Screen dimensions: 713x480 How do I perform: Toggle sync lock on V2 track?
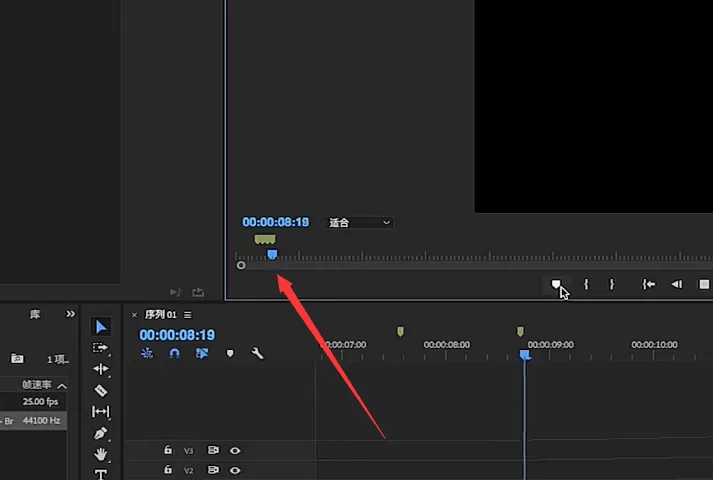[x=213, y=470]
